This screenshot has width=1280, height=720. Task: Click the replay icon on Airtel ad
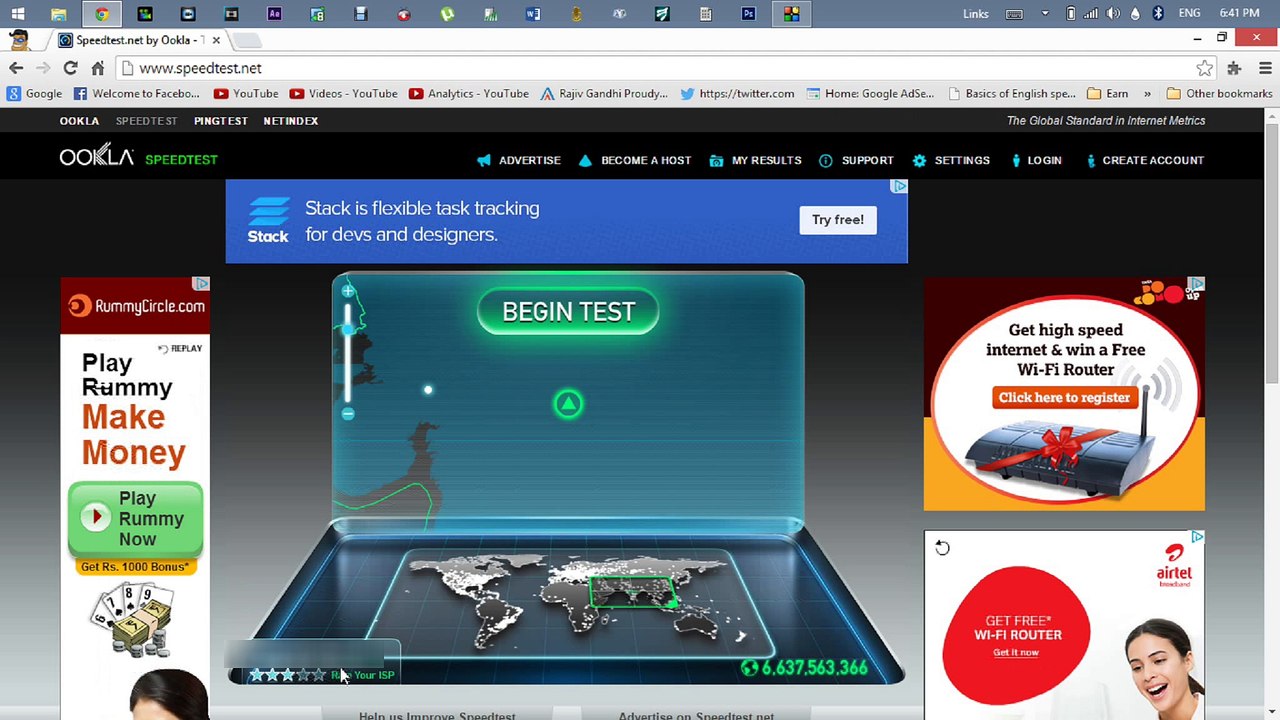(942, 548)
